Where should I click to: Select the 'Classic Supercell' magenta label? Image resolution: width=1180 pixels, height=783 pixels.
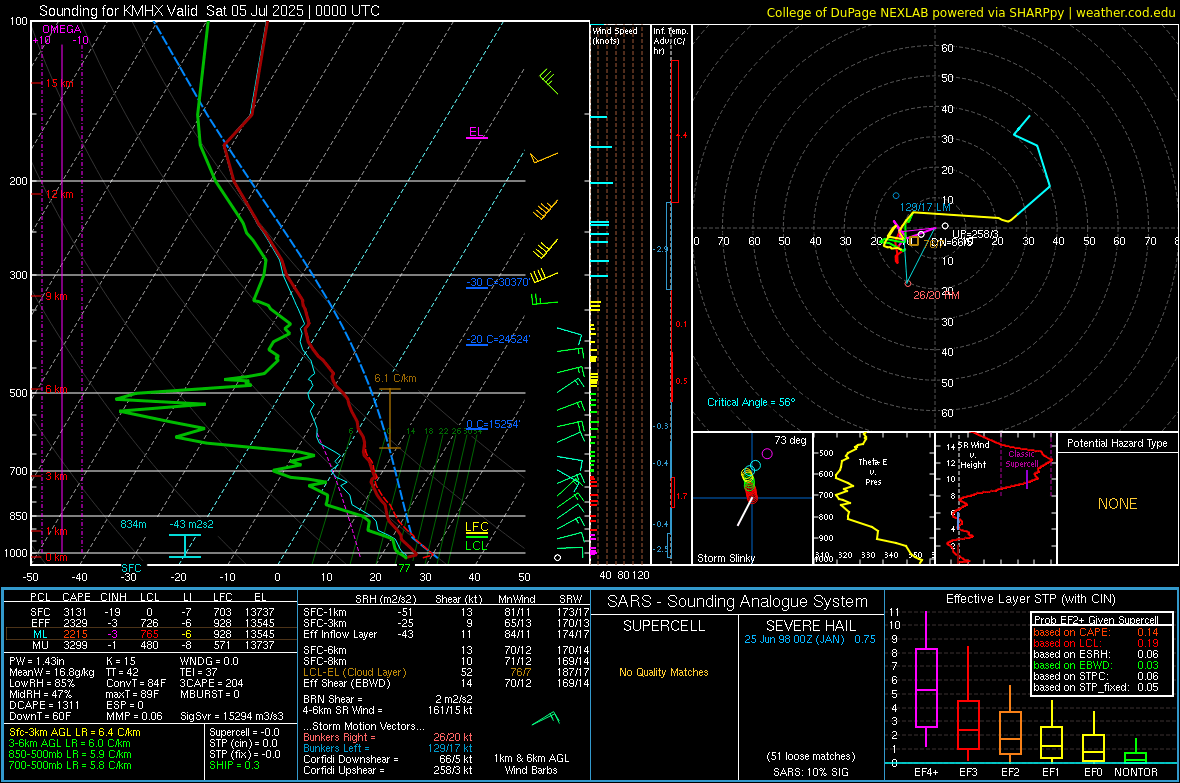(x=1021, y=459)
